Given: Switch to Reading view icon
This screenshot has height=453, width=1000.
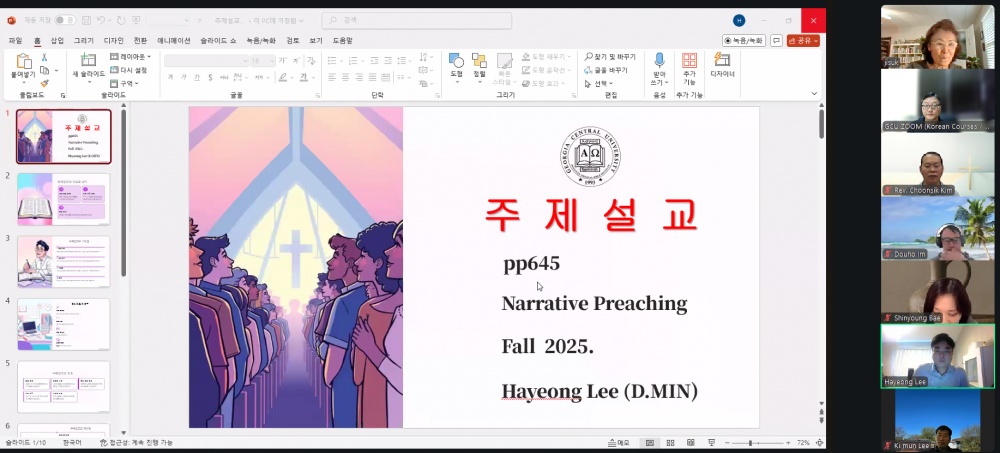Looking at the screenshot, I should pyautogui.click(x=691, y=443).
